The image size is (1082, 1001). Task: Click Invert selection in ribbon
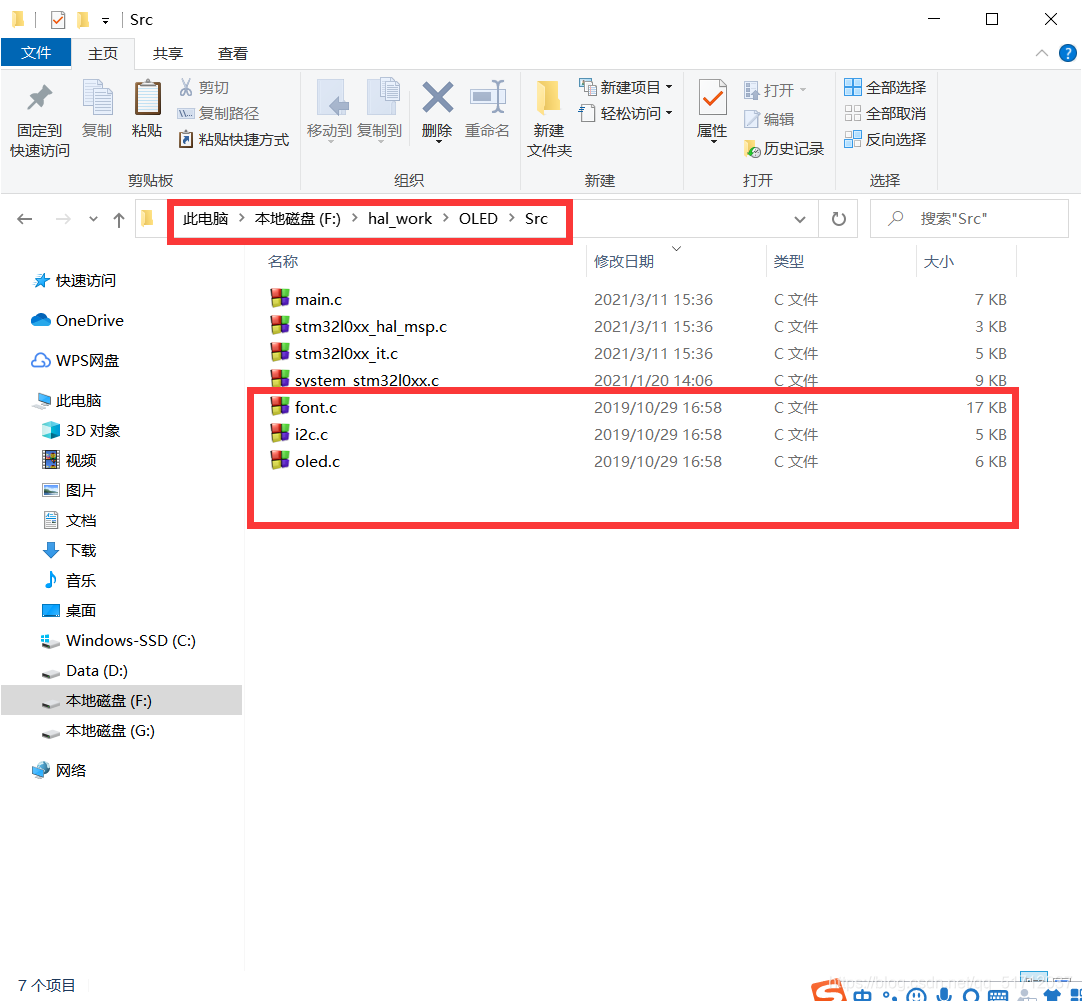coord(885,139)
